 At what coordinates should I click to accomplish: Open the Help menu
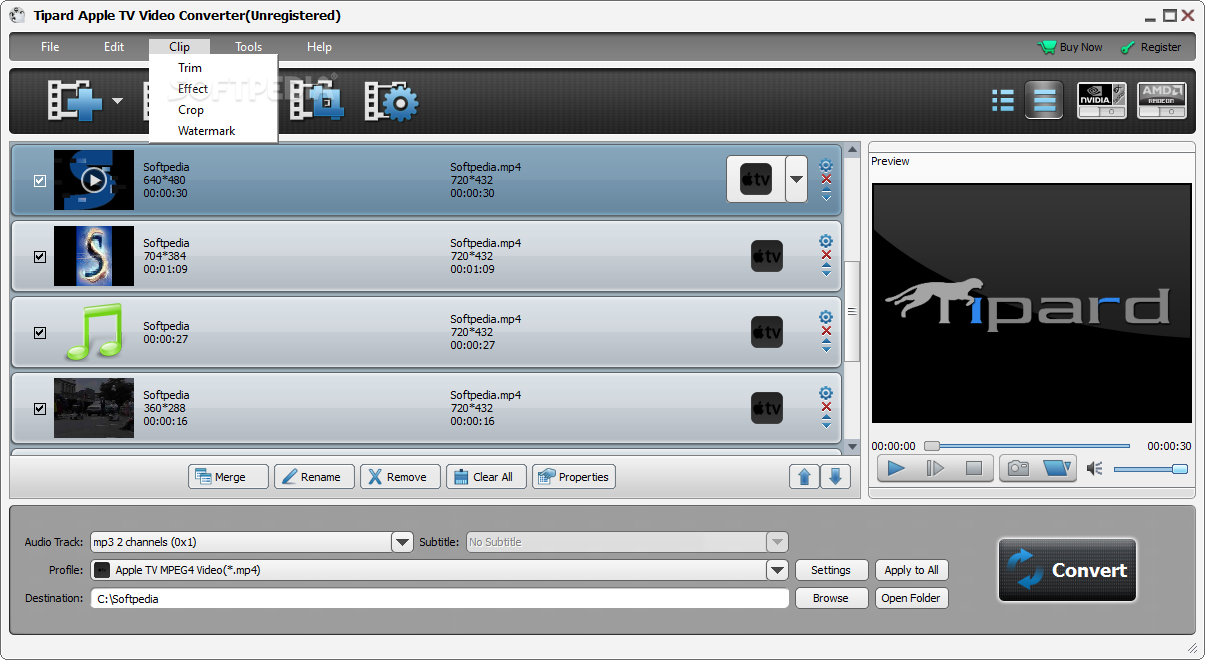tap(319, 47)
